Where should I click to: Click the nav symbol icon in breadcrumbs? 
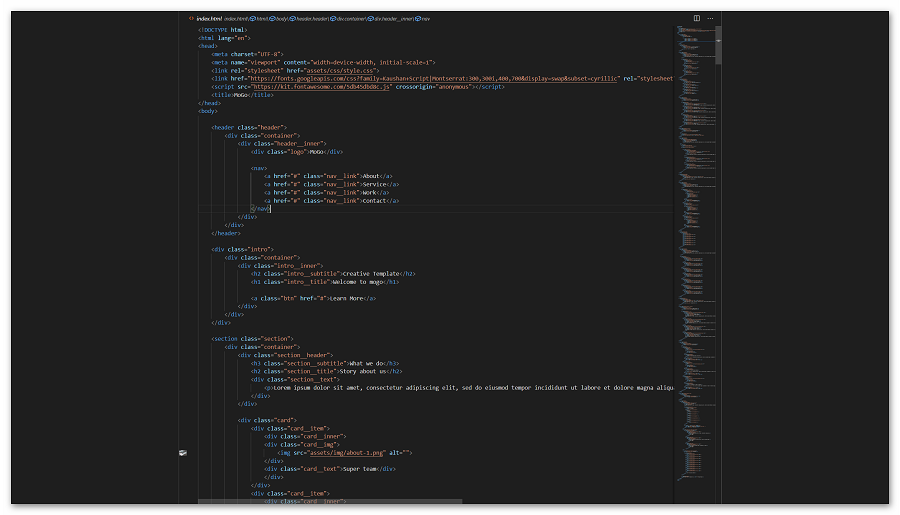pos(417,18)
